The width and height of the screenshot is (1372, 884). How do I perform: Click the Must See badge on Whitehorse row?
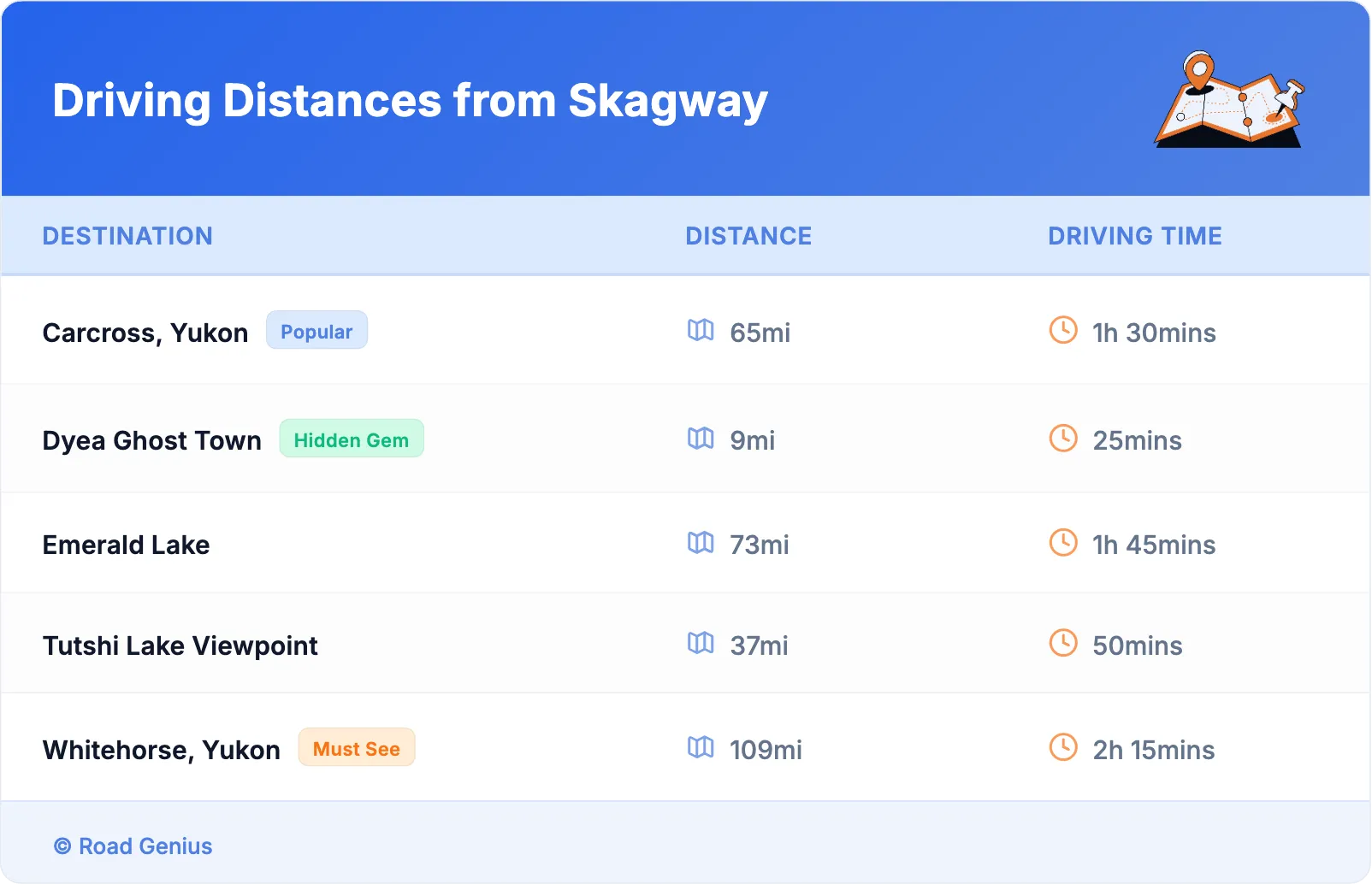coord(357,748)
